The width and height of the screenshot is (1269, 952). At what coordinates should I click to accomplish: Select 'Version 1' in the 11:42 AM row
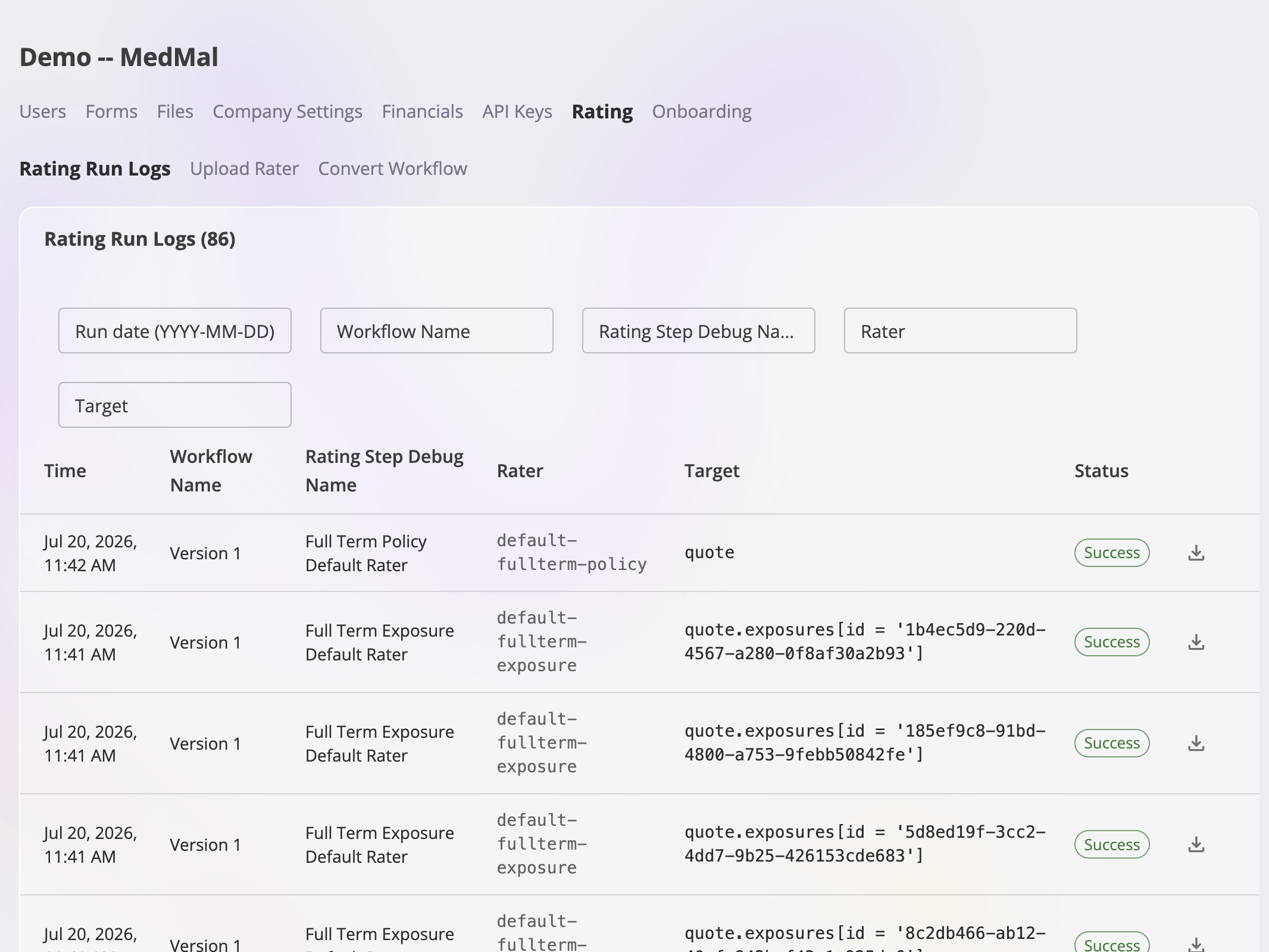pos(205,553)
